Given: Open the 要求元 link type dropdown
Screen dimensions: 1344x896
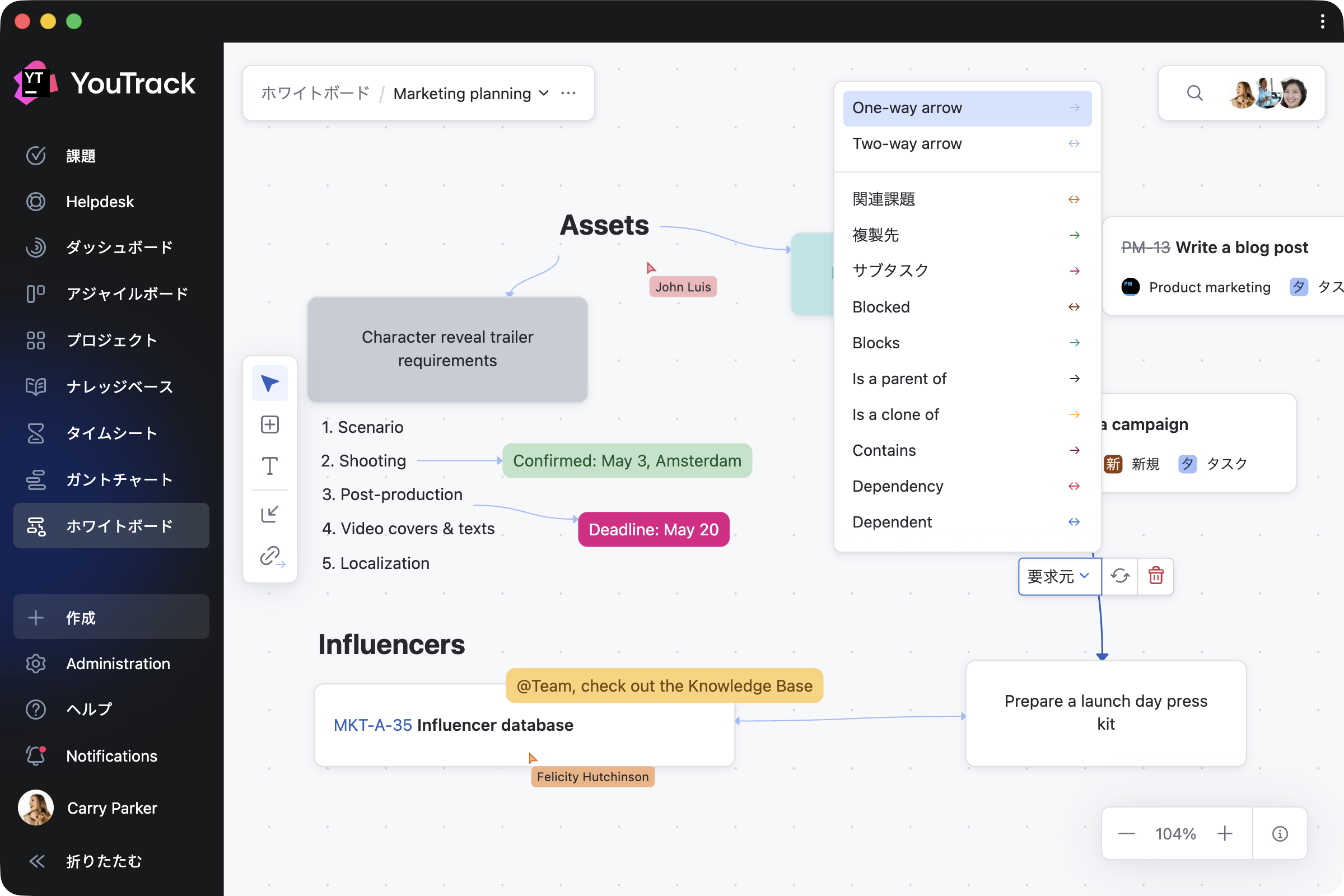Looking at the screenshot, I should pos(1058,576).
